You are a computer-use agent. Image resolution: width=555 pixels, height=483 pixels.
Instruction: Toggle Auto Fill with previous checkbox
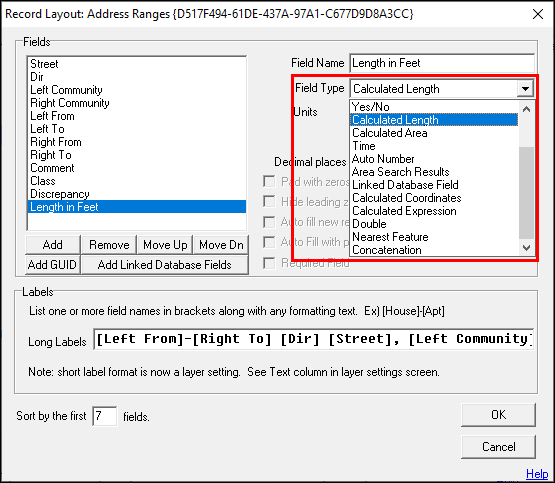269,242
